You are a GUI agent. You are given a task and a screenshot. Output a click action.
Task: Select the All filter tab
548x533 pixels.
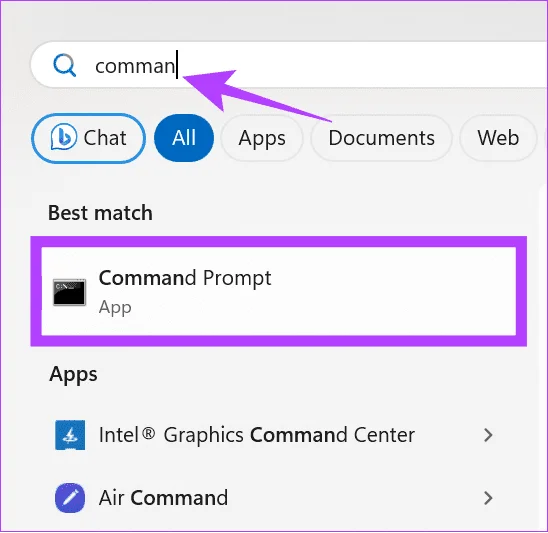point(184,138)
